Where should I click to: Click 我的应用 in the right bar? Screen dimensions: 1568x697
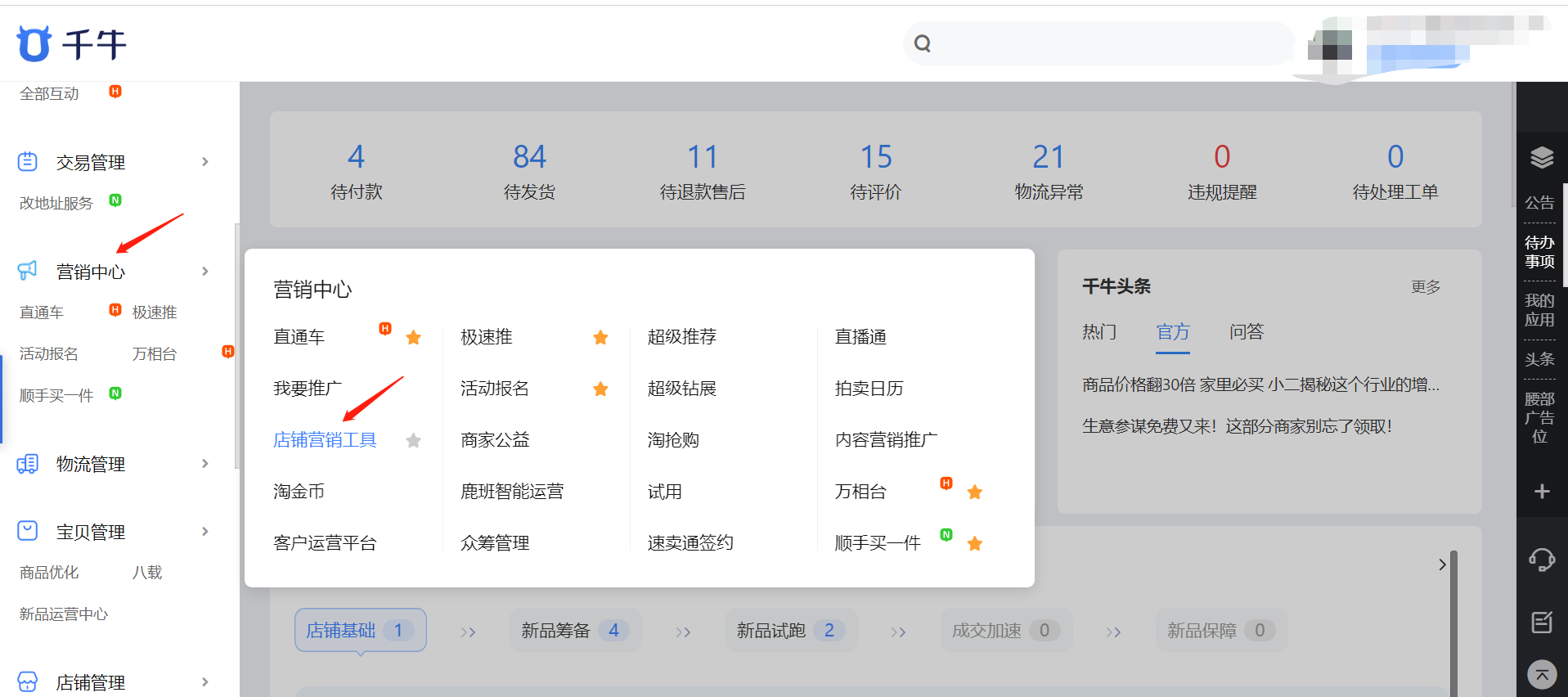[x=1539, y=310]
